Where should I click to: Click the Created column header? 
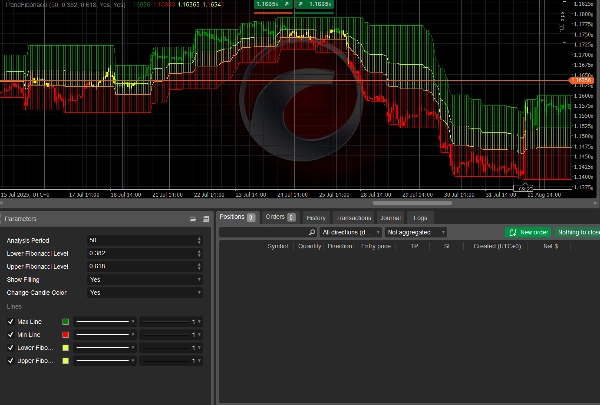coord(497,246)
